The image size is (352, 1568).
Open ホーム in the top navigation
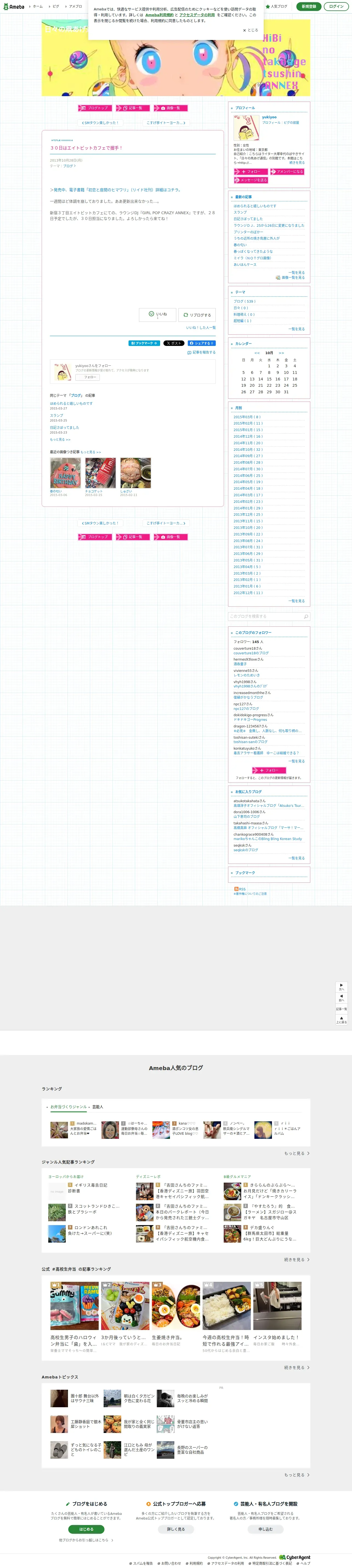pyautogui.click(x=38, y=7)
